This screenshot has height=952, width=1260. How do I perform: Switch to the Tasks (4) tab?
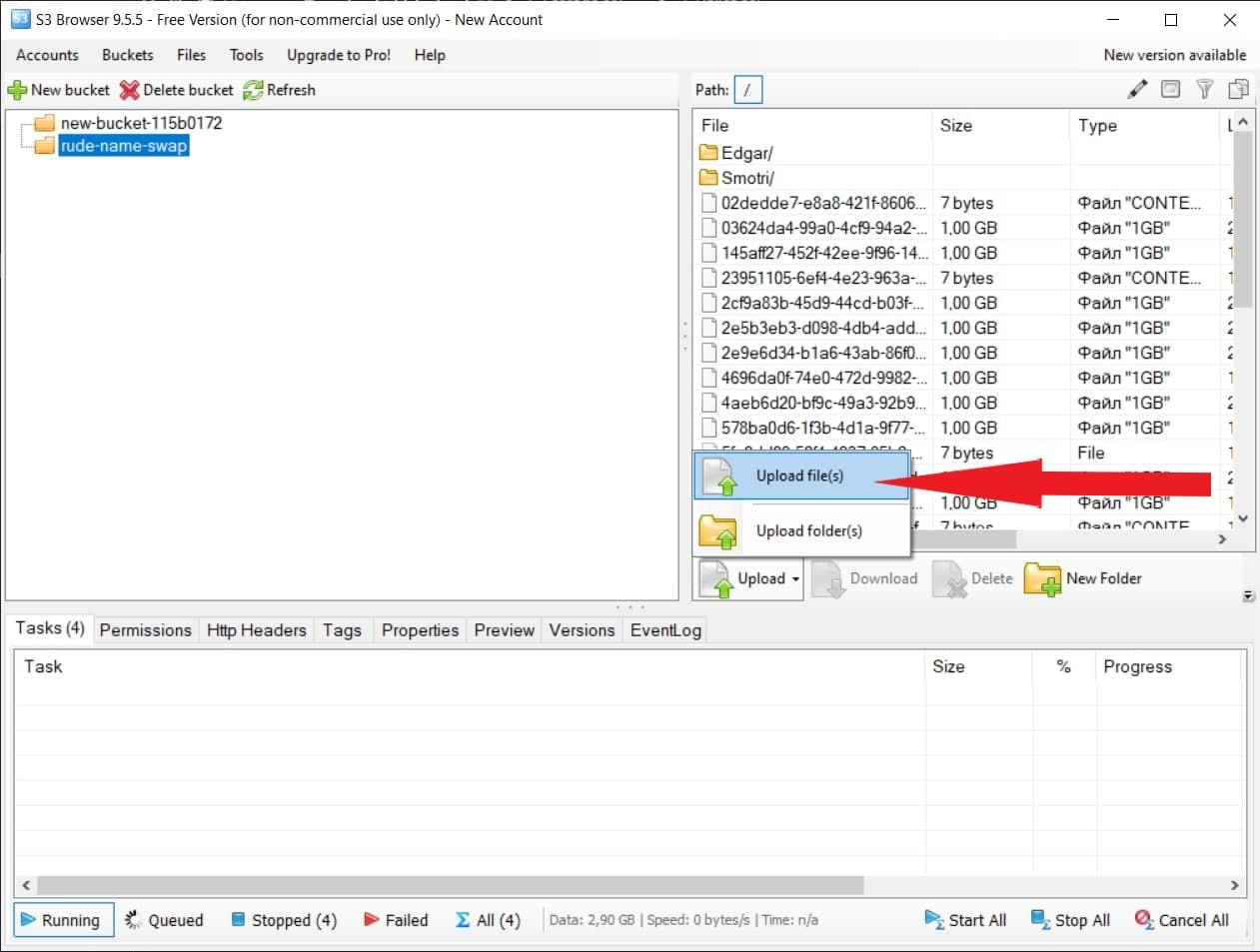(50, 628)
